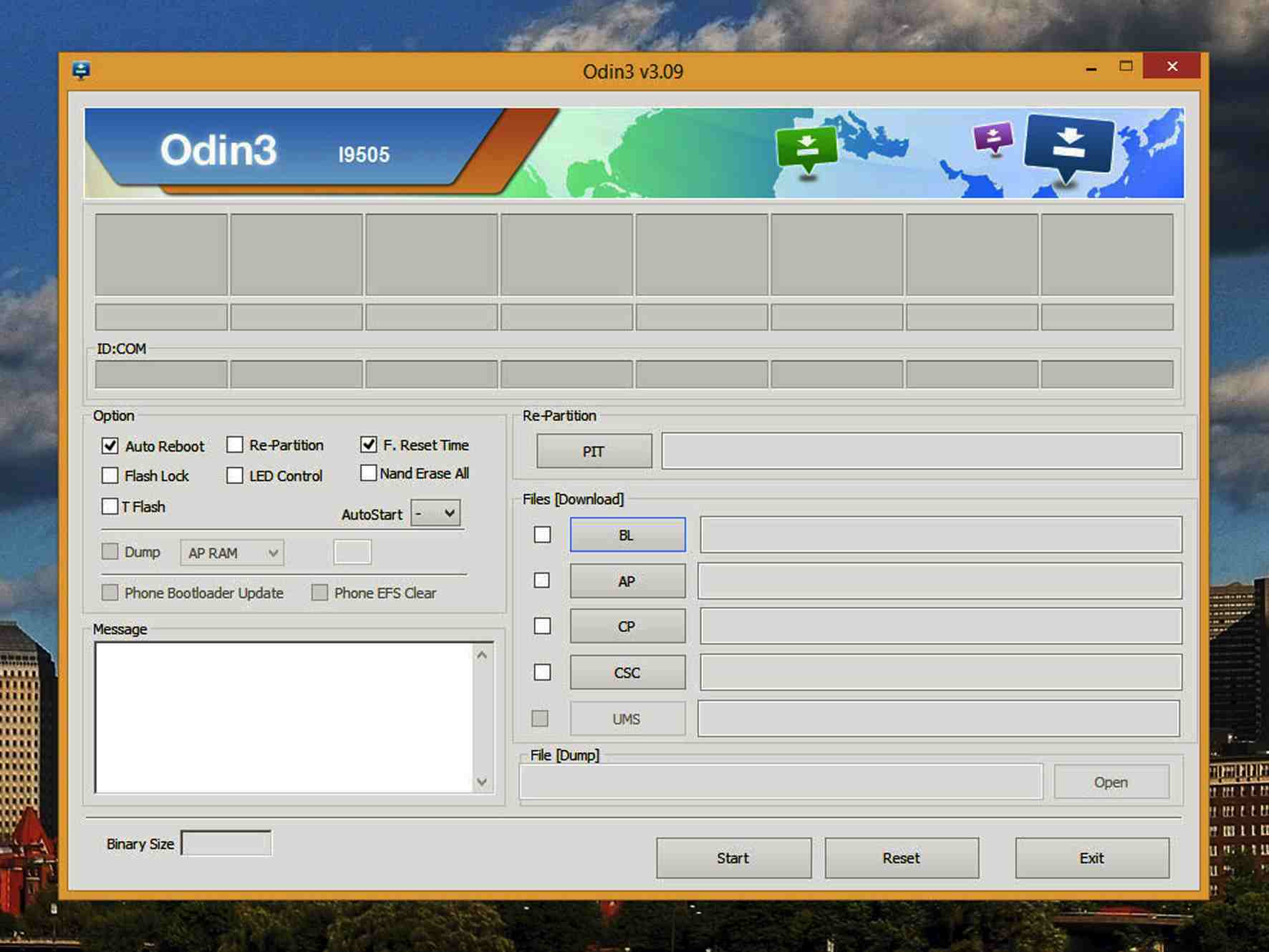Click the CP file path field
Screen dimensions: 1269x952
click(940, 626)
